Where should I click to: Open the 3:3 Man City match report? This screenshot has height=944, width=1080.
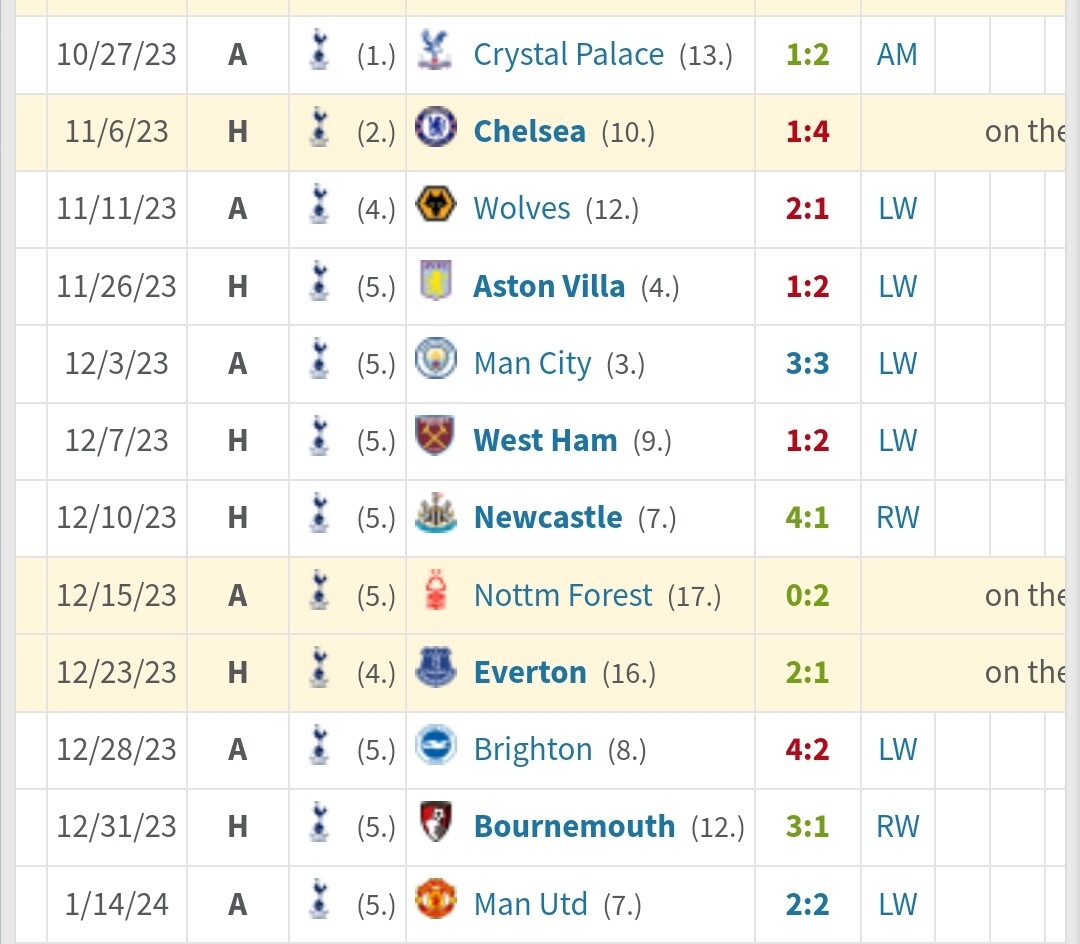(807, 364)
